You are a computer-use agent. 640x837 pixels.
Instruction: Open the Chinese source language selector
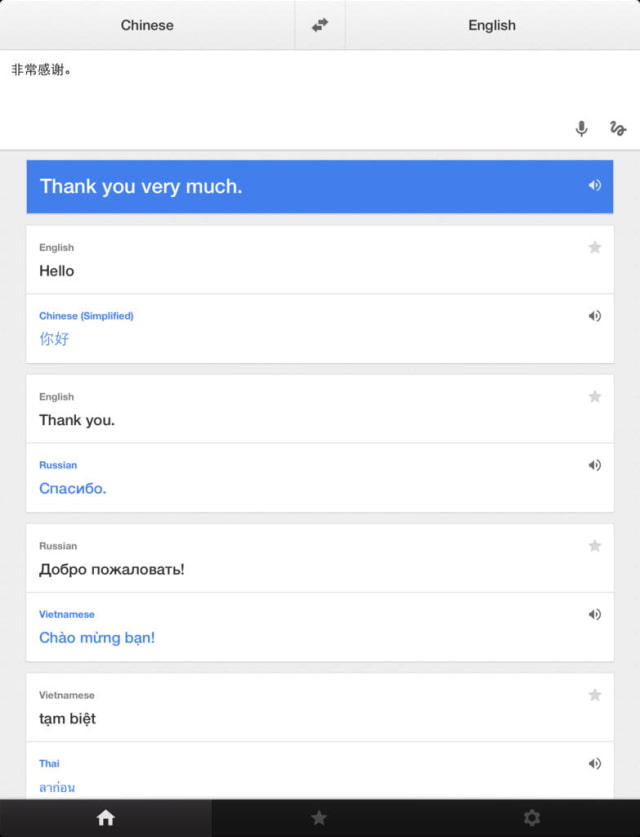click(147, 25)
